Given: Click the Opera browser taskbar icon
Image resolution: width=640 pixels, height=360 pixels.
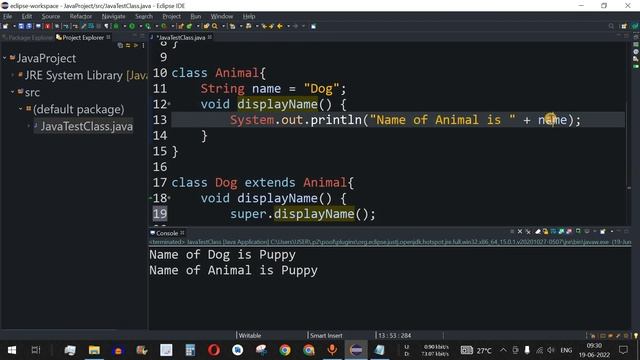Looking at the screenshot, I should [x=214, y=350].
